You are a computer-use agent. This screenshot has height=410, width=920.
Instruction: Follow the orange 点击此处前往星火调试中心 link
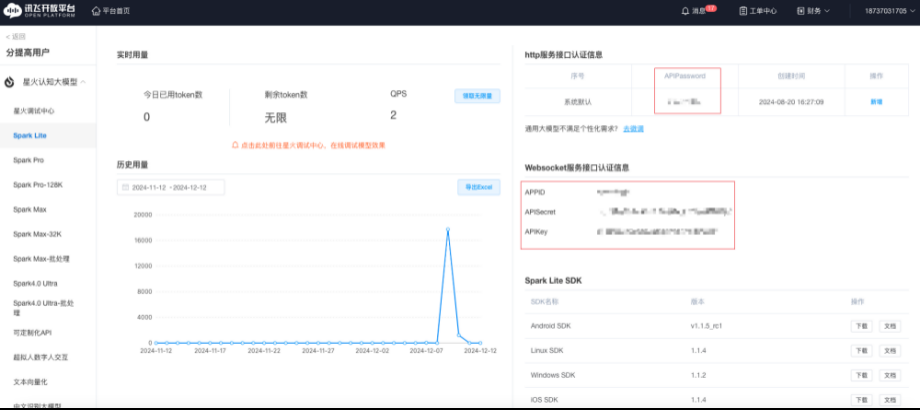click(x=313, y=144)
